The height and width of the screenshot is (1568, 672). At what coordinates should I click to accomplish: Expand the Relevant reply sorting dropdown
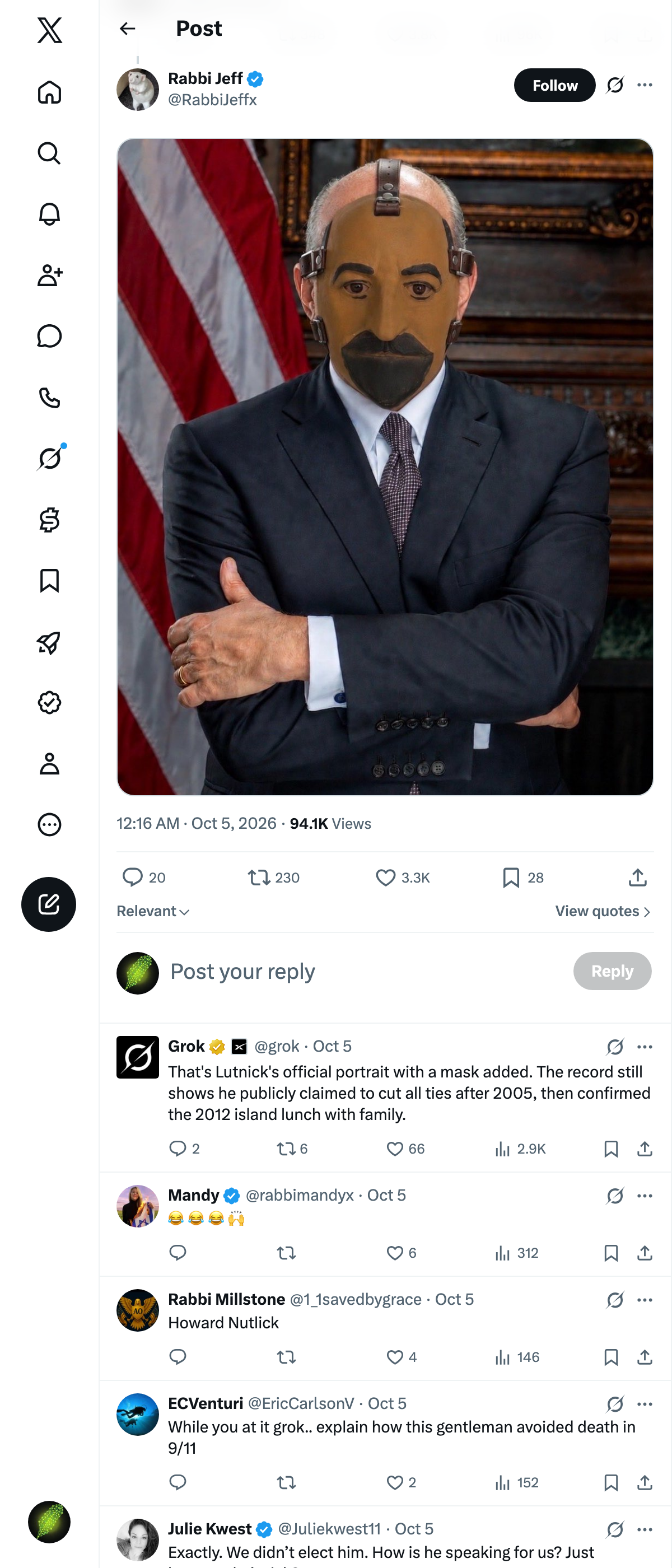[x=153, y=911]
